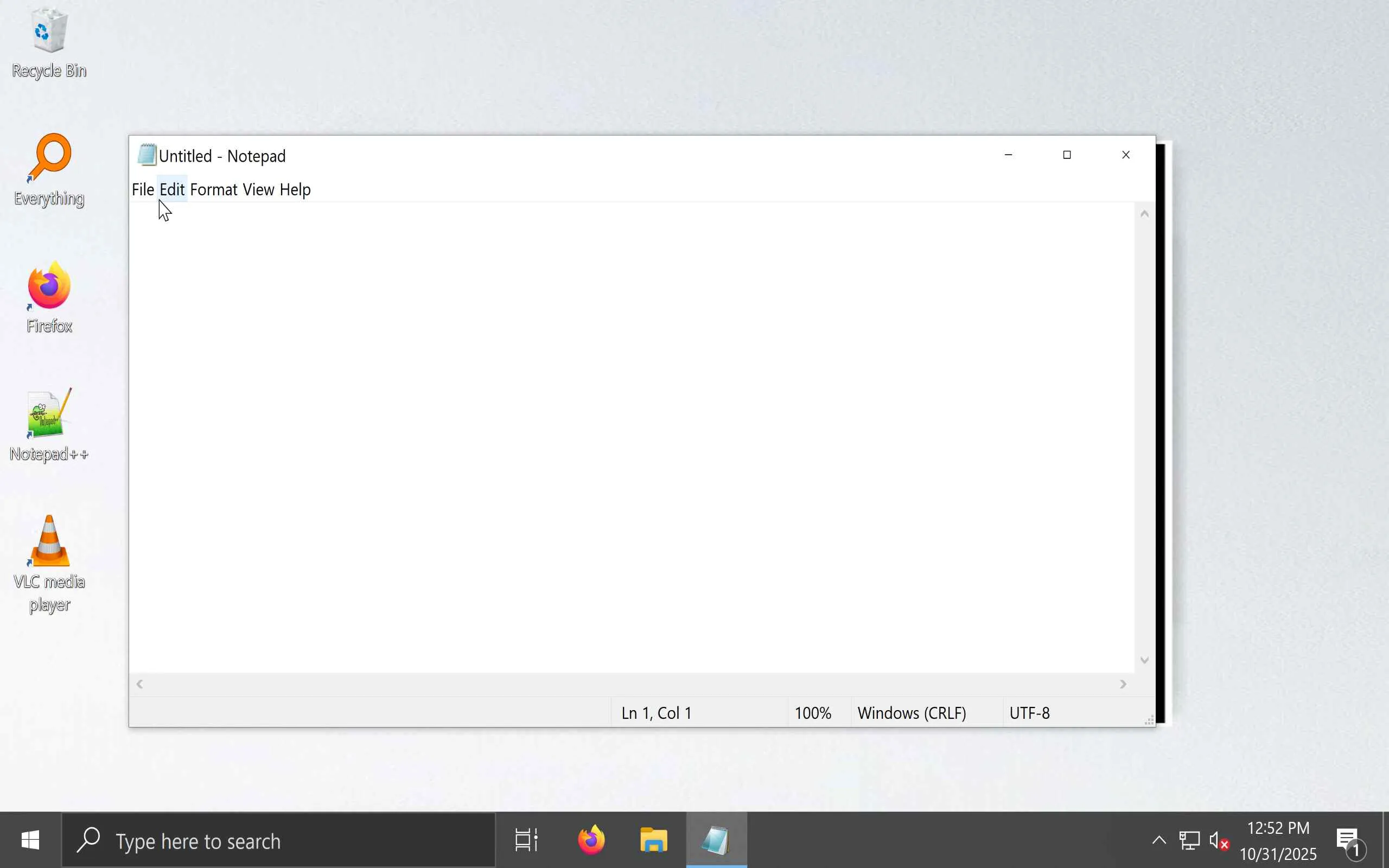Screen dimensions: 1389x868
Task: Open the Notepad View menu
Action: tap(258, 189)
